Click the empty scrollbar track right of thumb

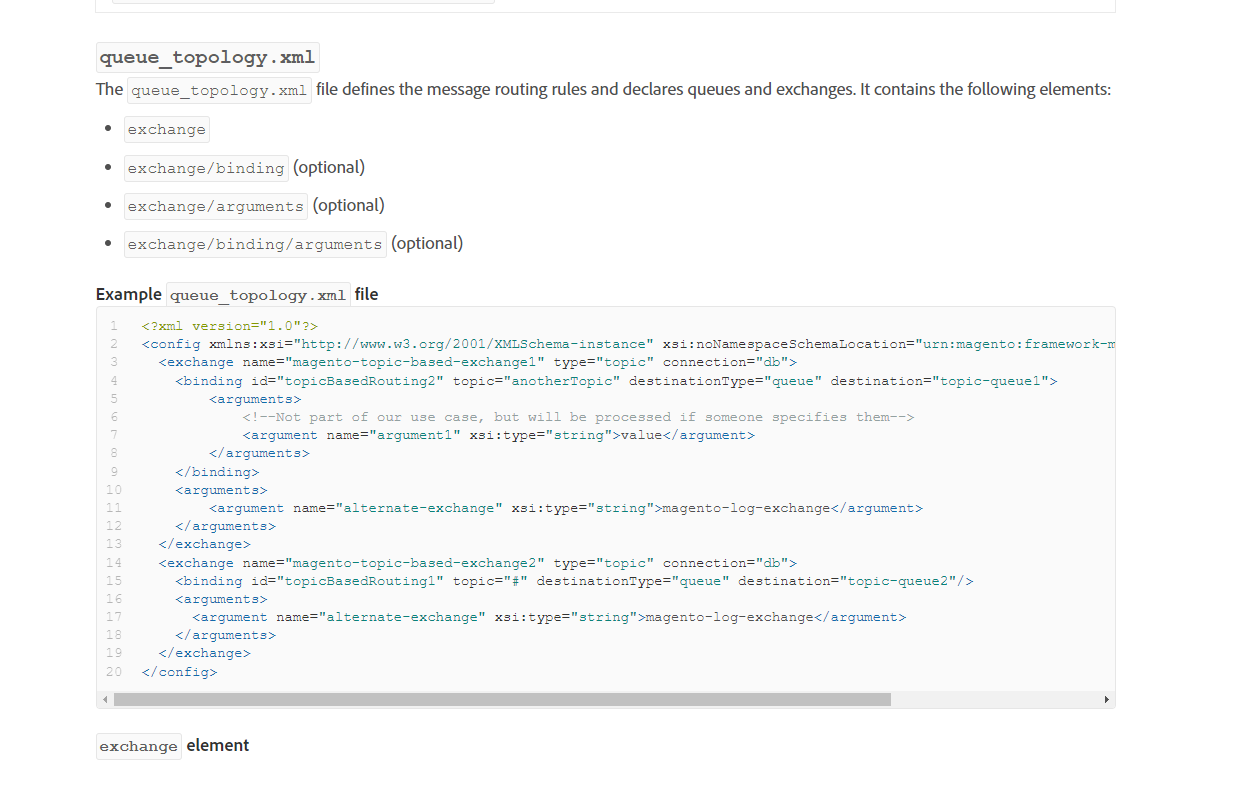pyautogui.click(x=994, y=700)
